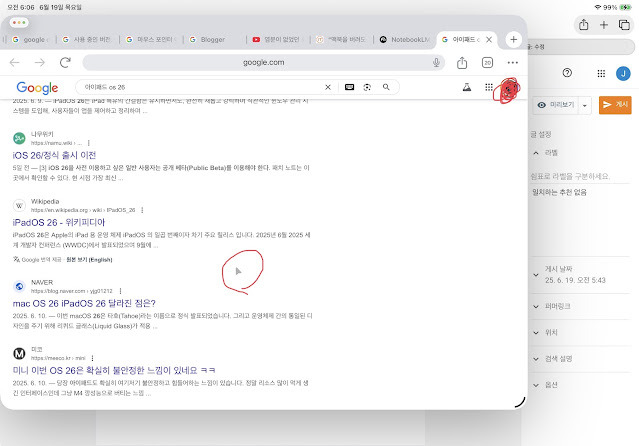Expand the 옵션 section
This screenshot has width=639, height=446.
click(536, 385)
